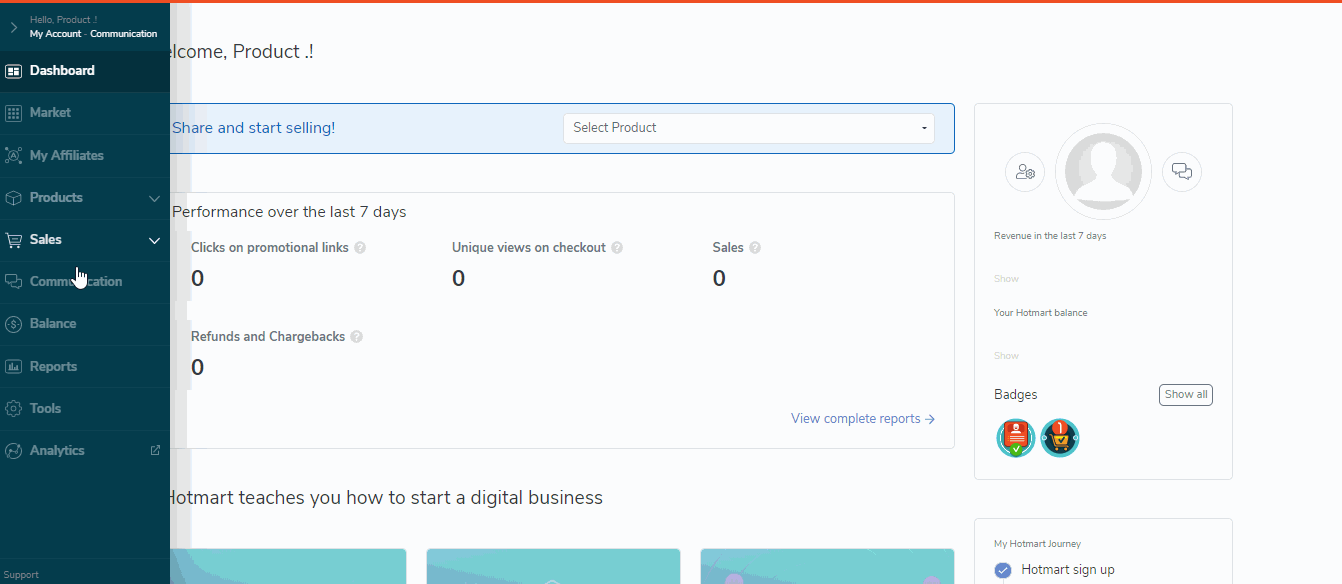Screen dimensions: 1342x584
Task: Open the Select Product dropdown
Action: coord(749,128)
